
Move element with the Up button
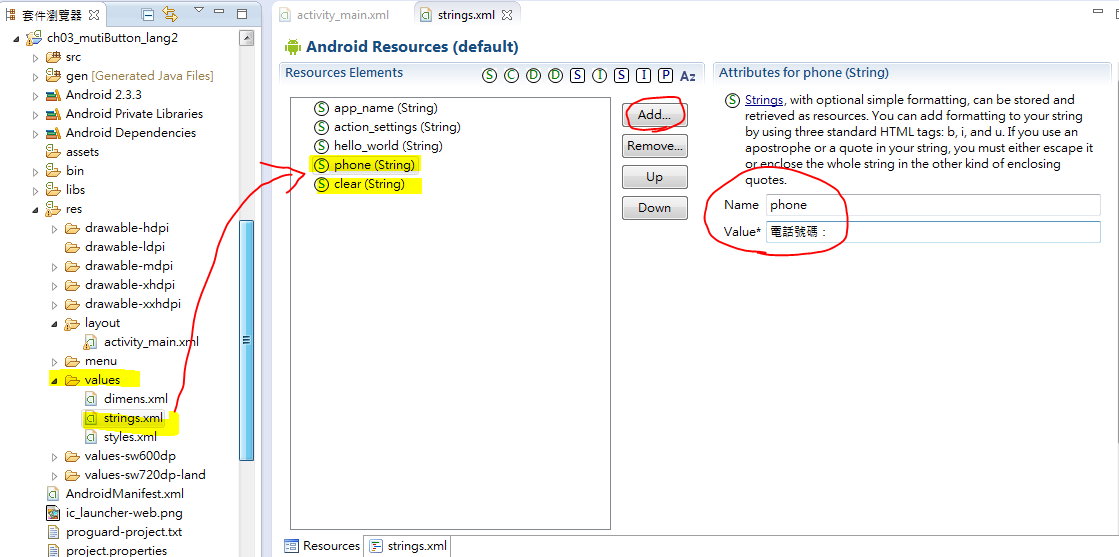tap(654, 177)
